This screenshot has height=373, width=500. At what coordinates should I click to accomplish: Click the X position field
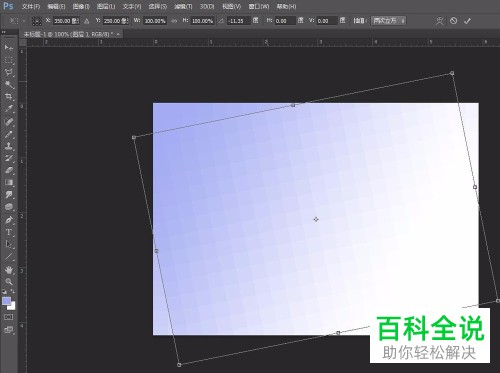click(66, 21)
